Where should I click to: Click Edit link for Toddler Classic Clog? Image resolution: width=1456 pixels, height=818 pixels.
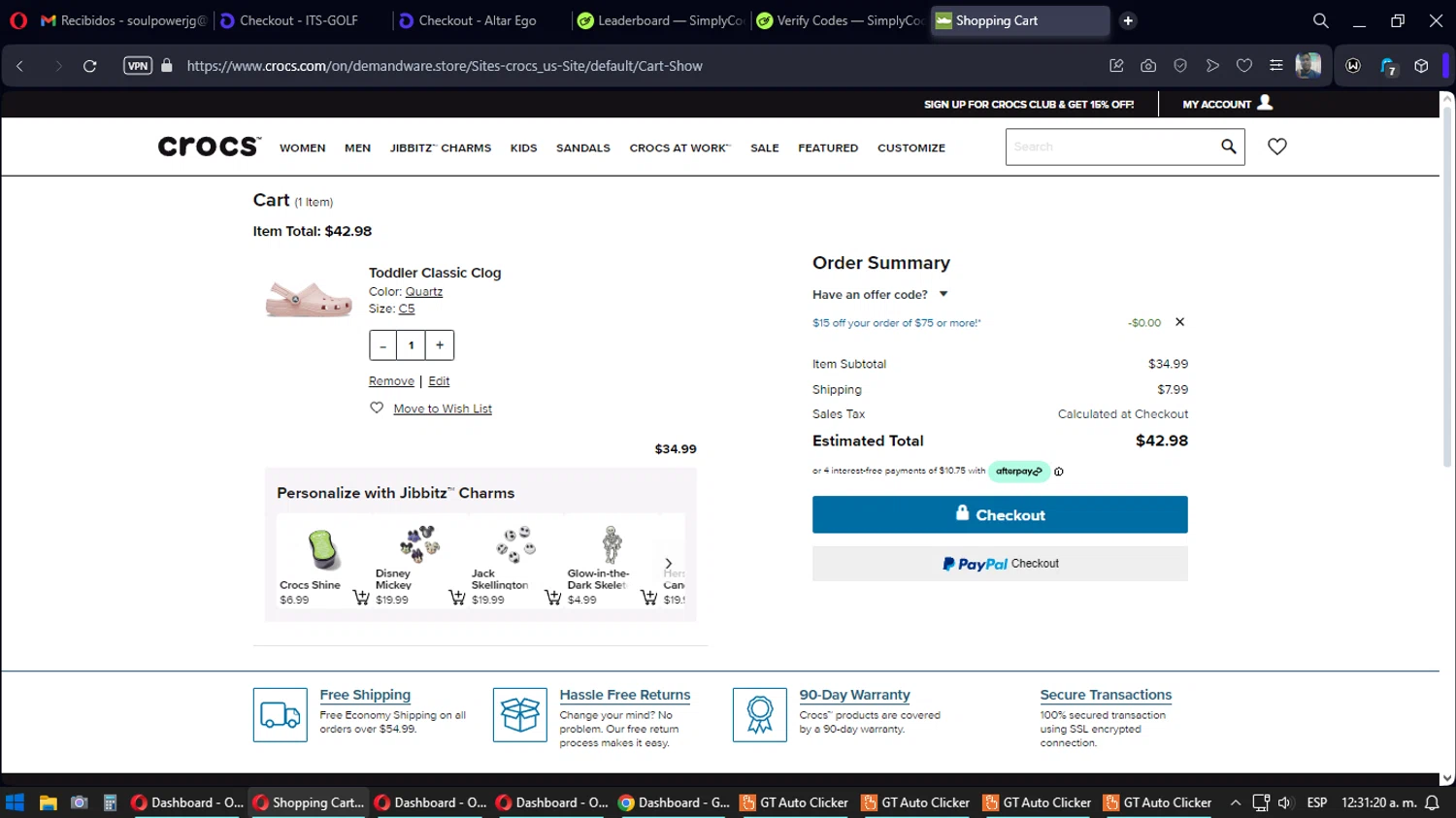click(439, 381)
